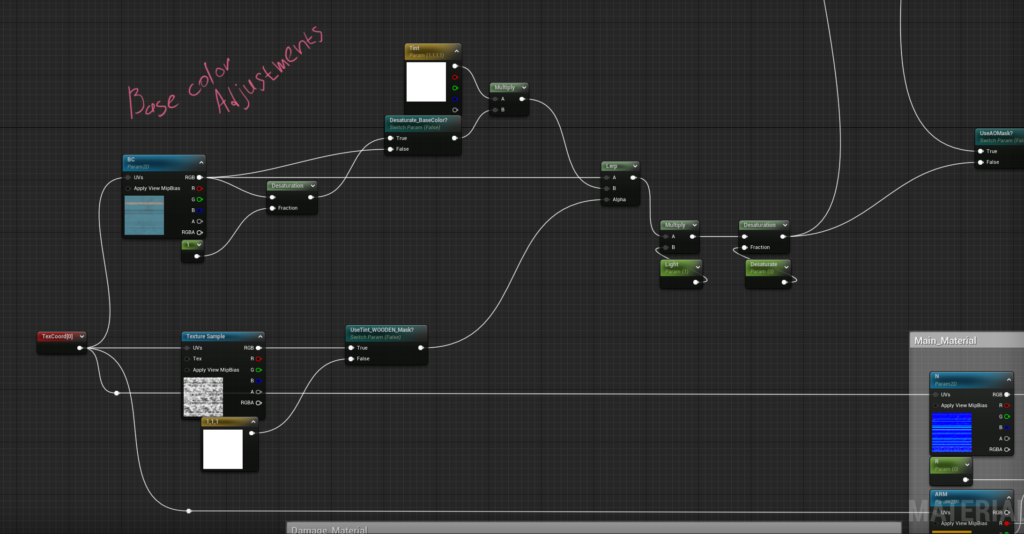Collapse the Tint node with its chevron
This screenshot has height=534, width=1024.
(456, 52)
